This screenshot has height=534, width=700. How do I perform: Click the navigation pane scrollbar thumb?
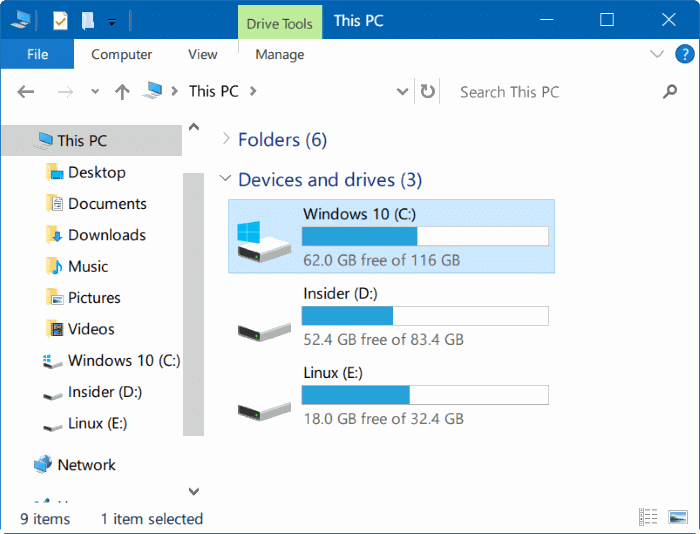(x=193, y=304)
